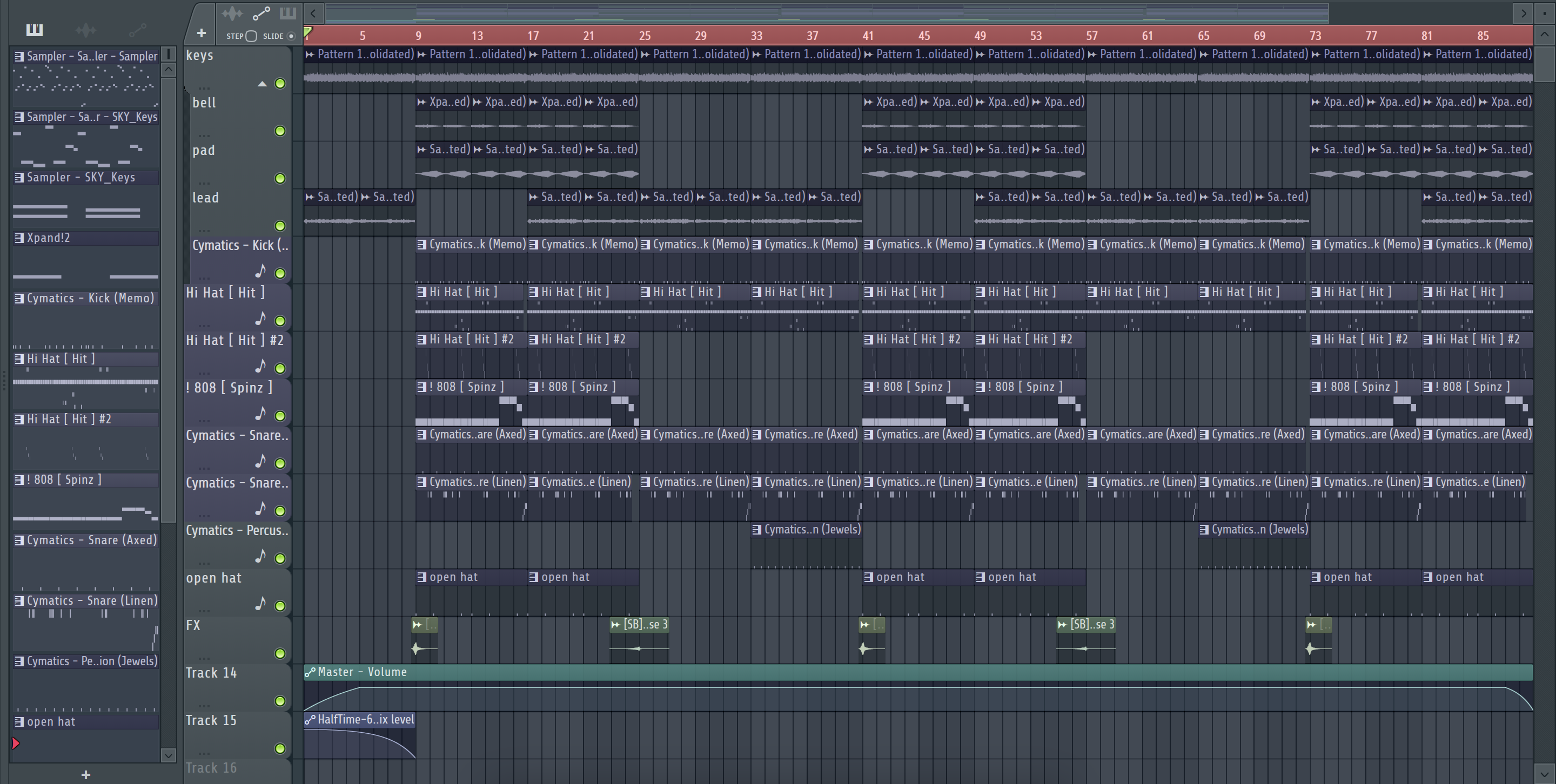Image resolution: width=1556 pixels, height=784 pixels.
Task: Select Cymatics - Pe..ion (Jewels) in the picker list
Action: click(86, 661)
